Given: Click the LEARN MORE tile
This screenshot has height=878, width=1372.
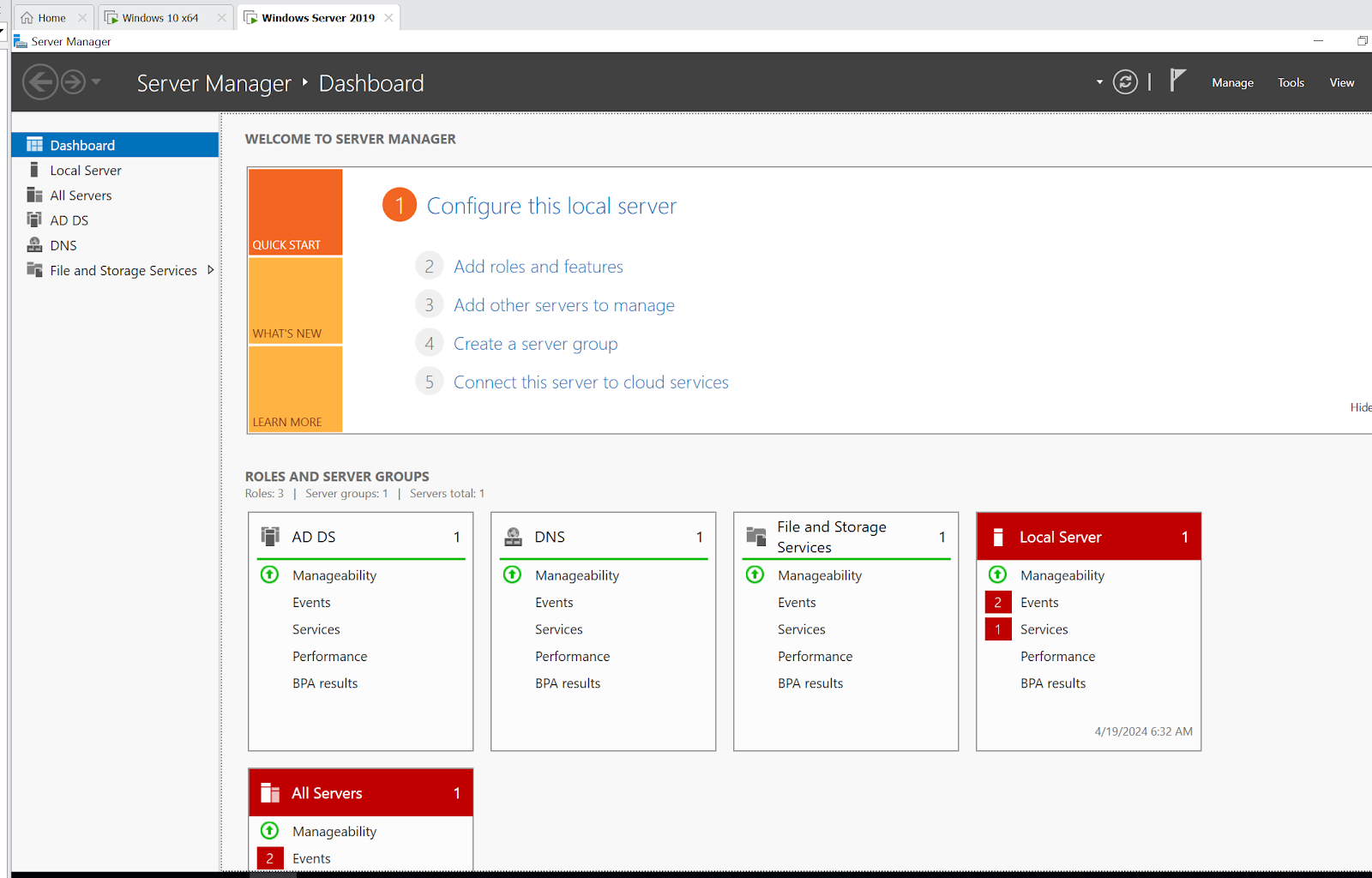Looking at the screenshot, I should coord(295,389).
